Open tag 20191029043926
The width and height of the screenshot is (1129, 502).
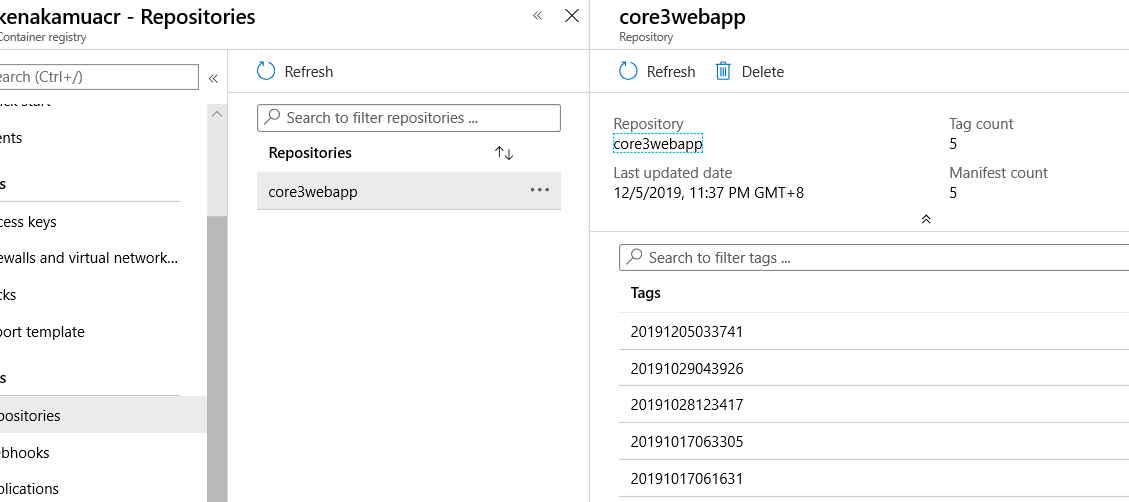click(687, 369)
